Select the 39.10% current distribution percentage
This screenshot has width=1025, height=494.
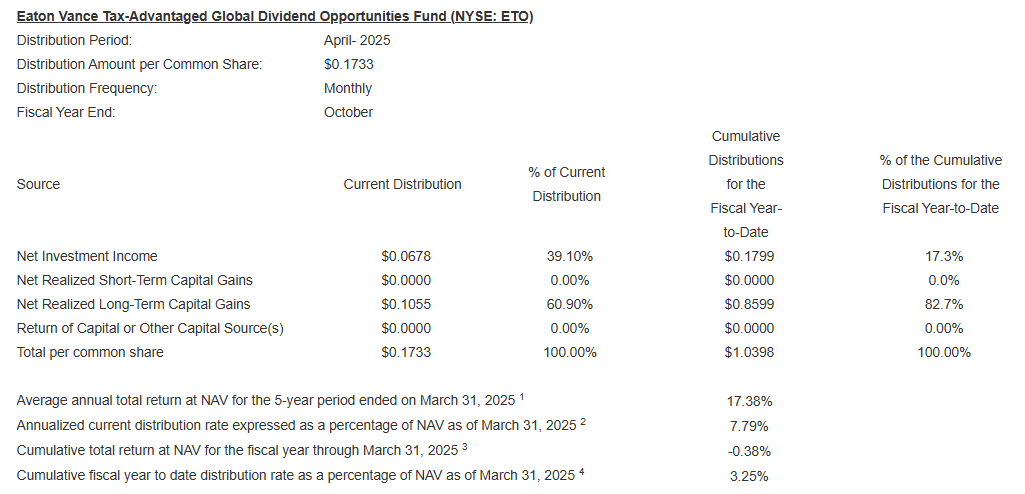[569, 256]
